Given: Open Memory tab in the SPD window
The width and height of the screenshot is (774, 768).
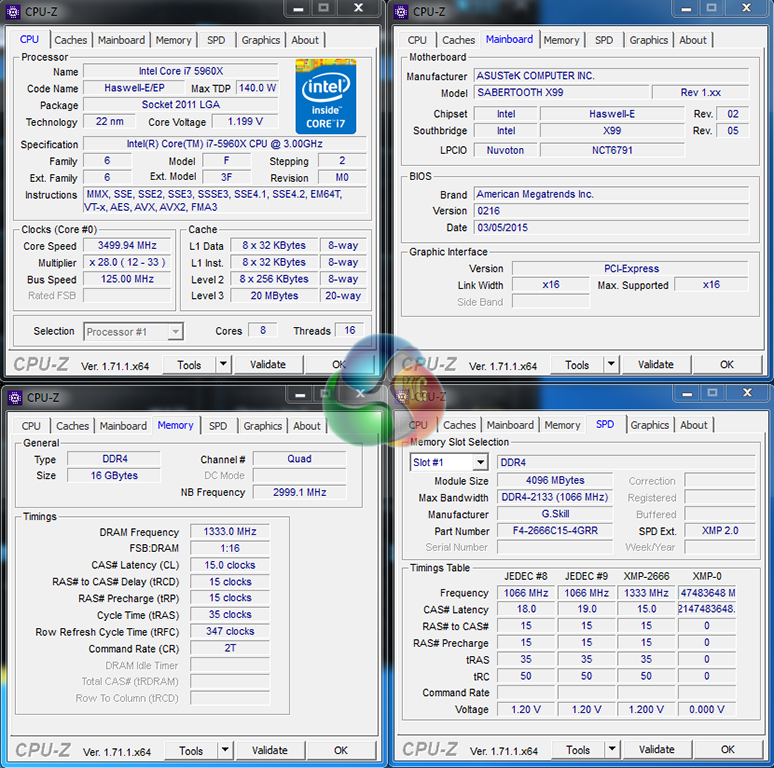Looking at the screenshot, I should [x=562, y=425].
